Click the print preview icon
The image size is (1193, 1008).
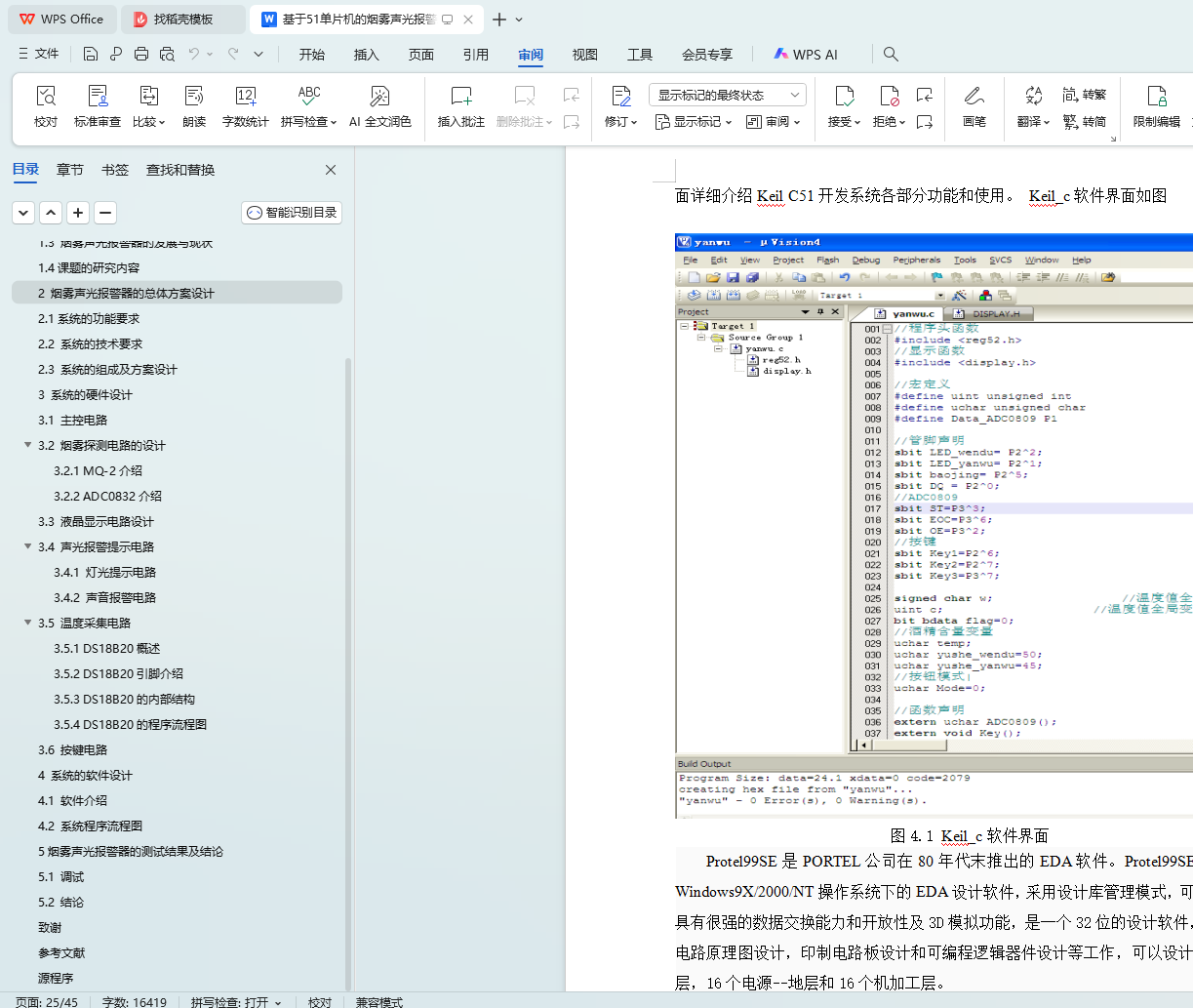tap(167, 54)
